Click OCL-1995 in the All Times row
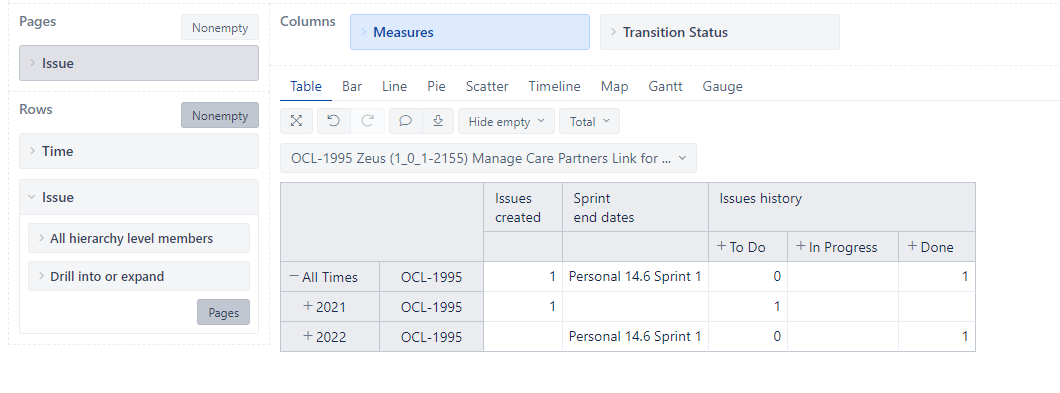The width and height of the screenshot is (1060, 393). click(431, 277)
